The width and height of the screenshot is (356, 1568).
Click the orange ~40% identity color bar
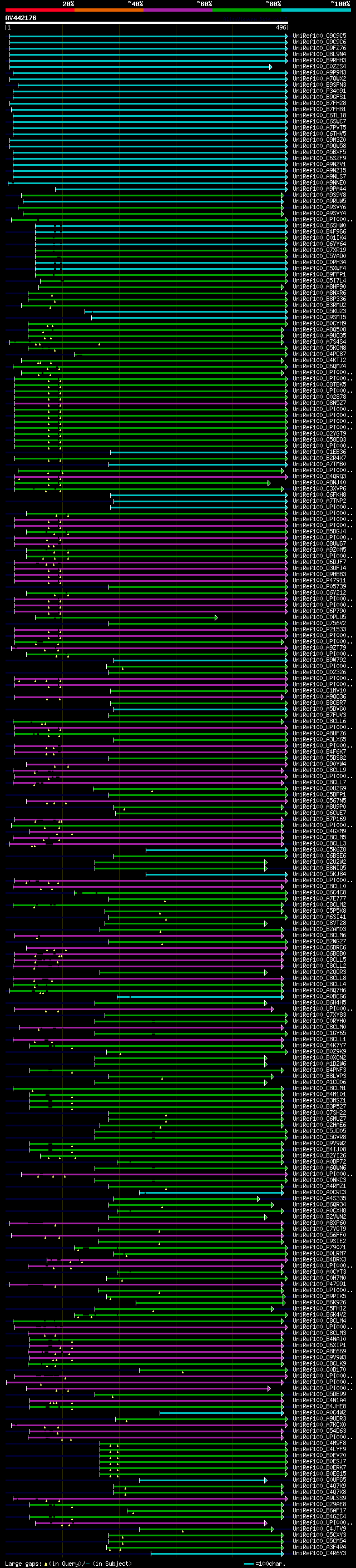(x=109, y=10)
